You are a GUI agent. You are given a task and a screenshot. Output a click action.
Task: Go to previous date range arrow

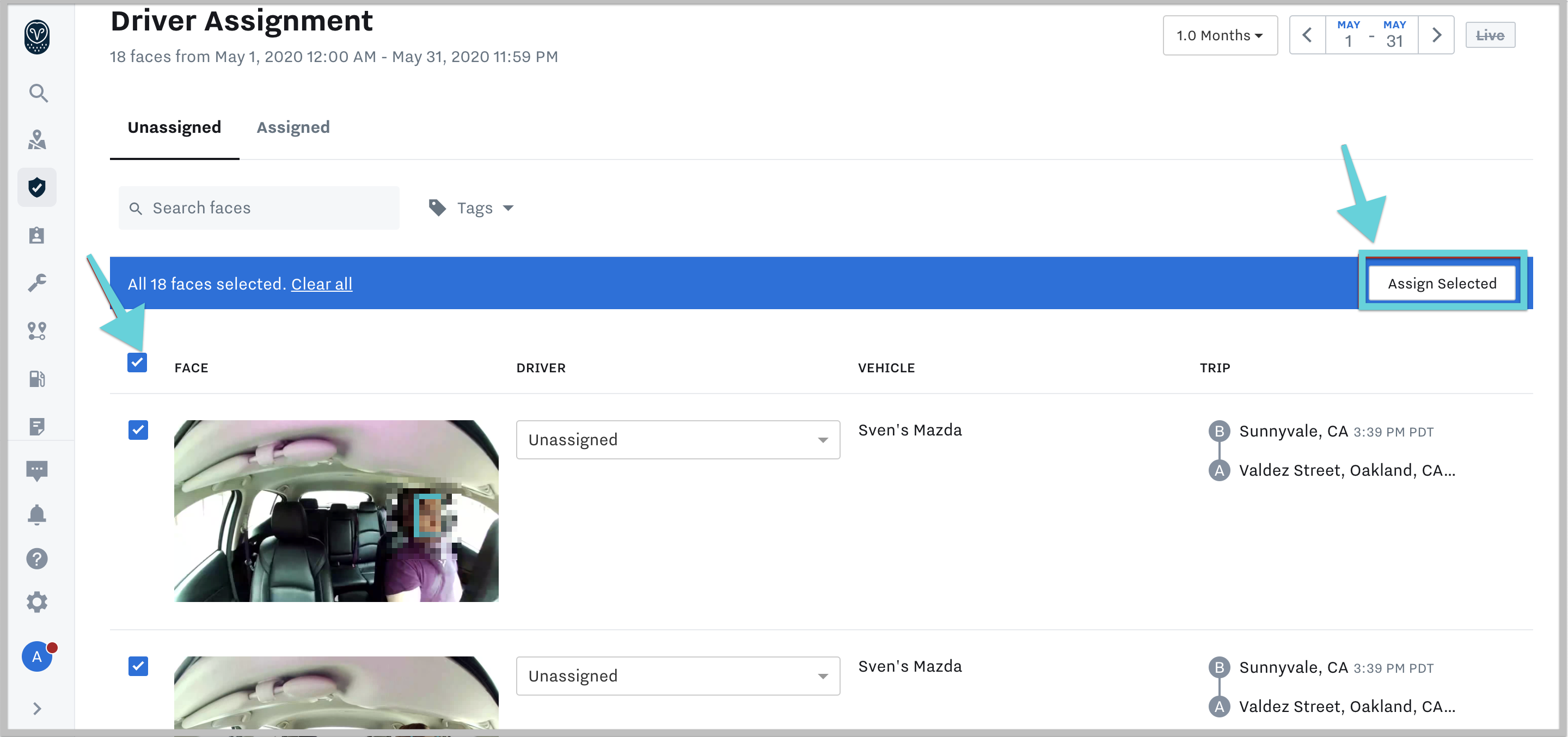pyautogui.click(x=1307, y=35)
